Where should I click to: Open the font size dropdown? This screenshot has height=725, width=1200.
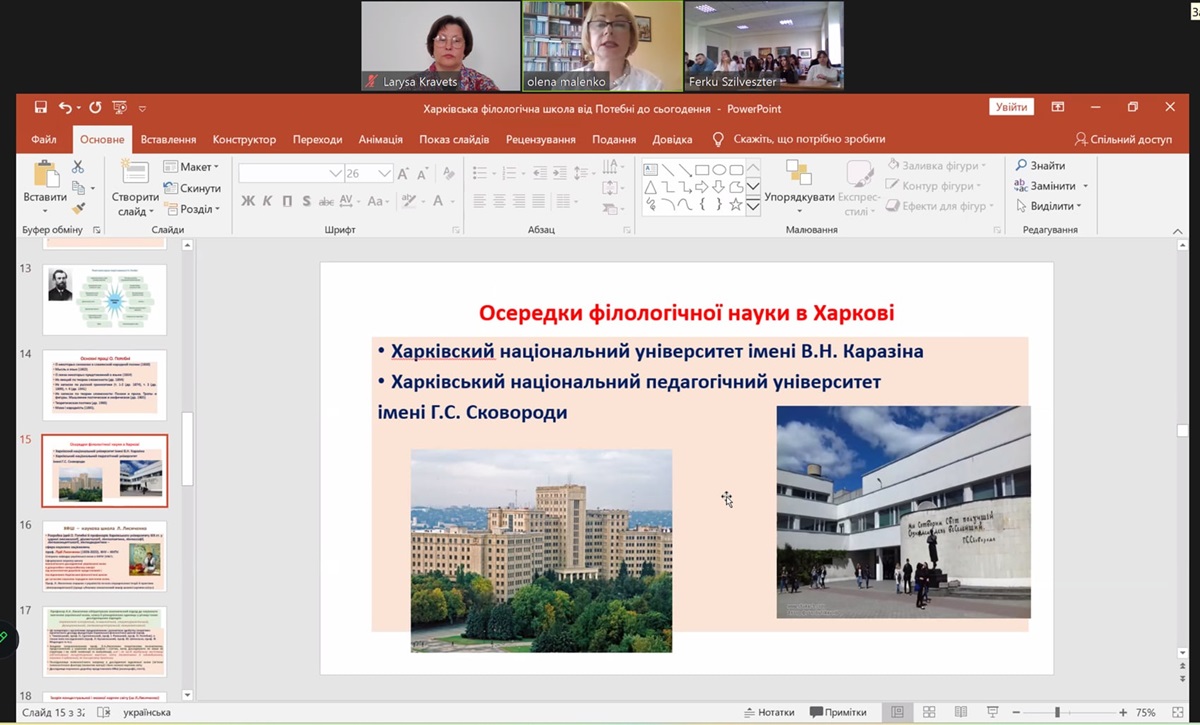[x=385, y=174]
